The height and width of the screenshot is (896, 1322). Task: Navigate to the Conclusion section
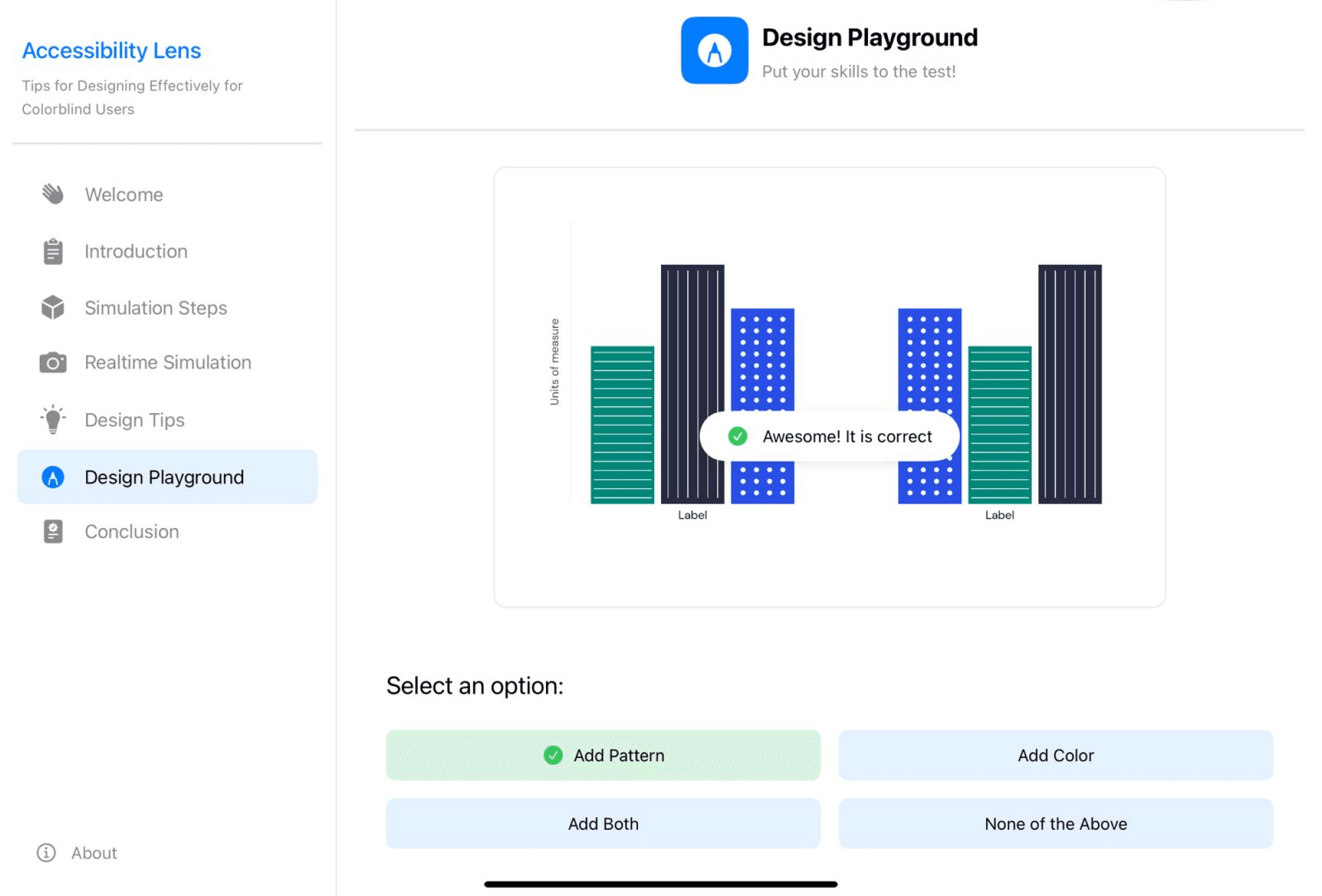[132, 532]
